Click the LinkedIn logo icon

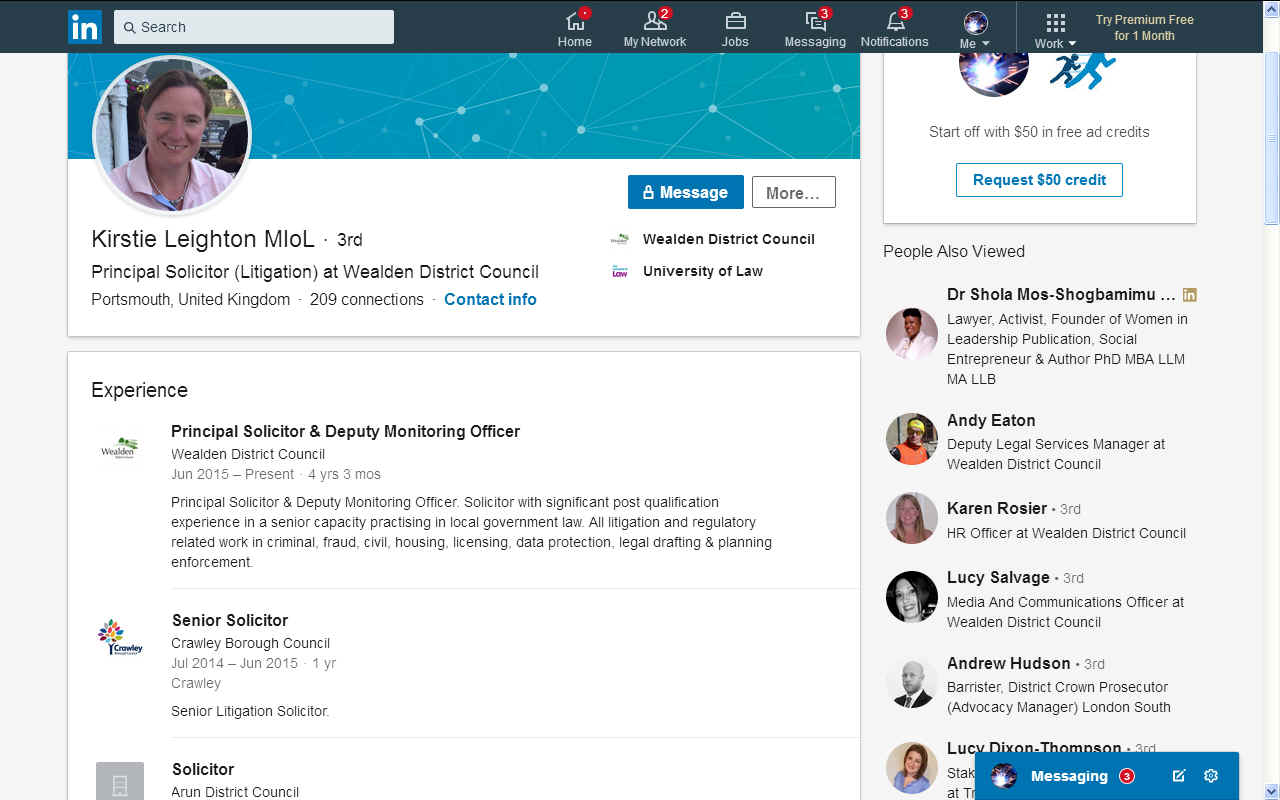85,27
